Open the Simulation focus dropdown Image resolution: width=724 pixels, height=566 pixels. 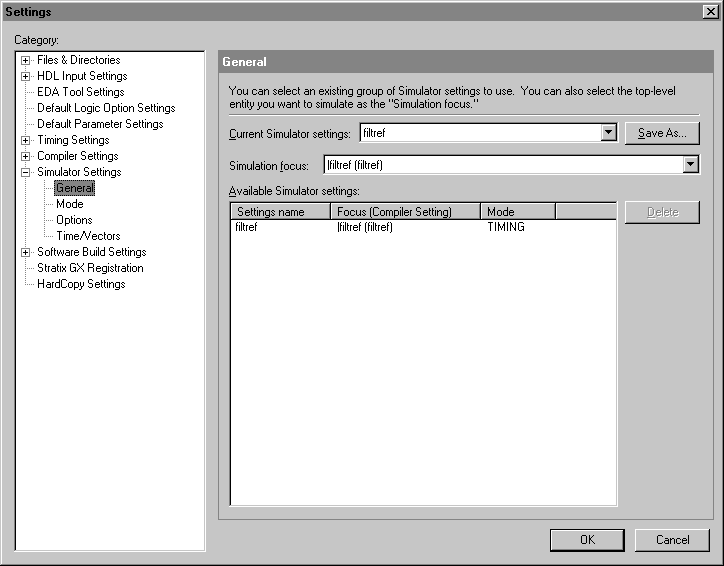pos(690,165)
